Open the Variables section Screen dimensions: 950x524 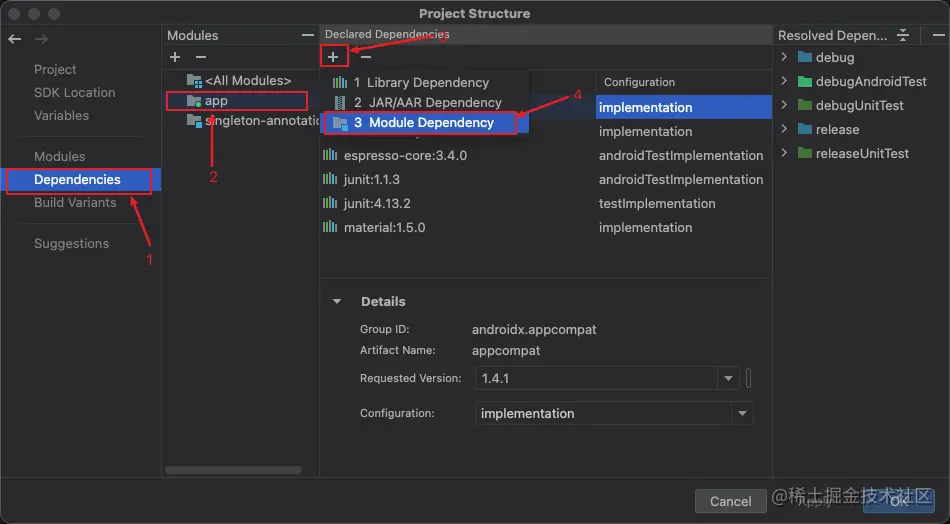click(x=61, y=115)
